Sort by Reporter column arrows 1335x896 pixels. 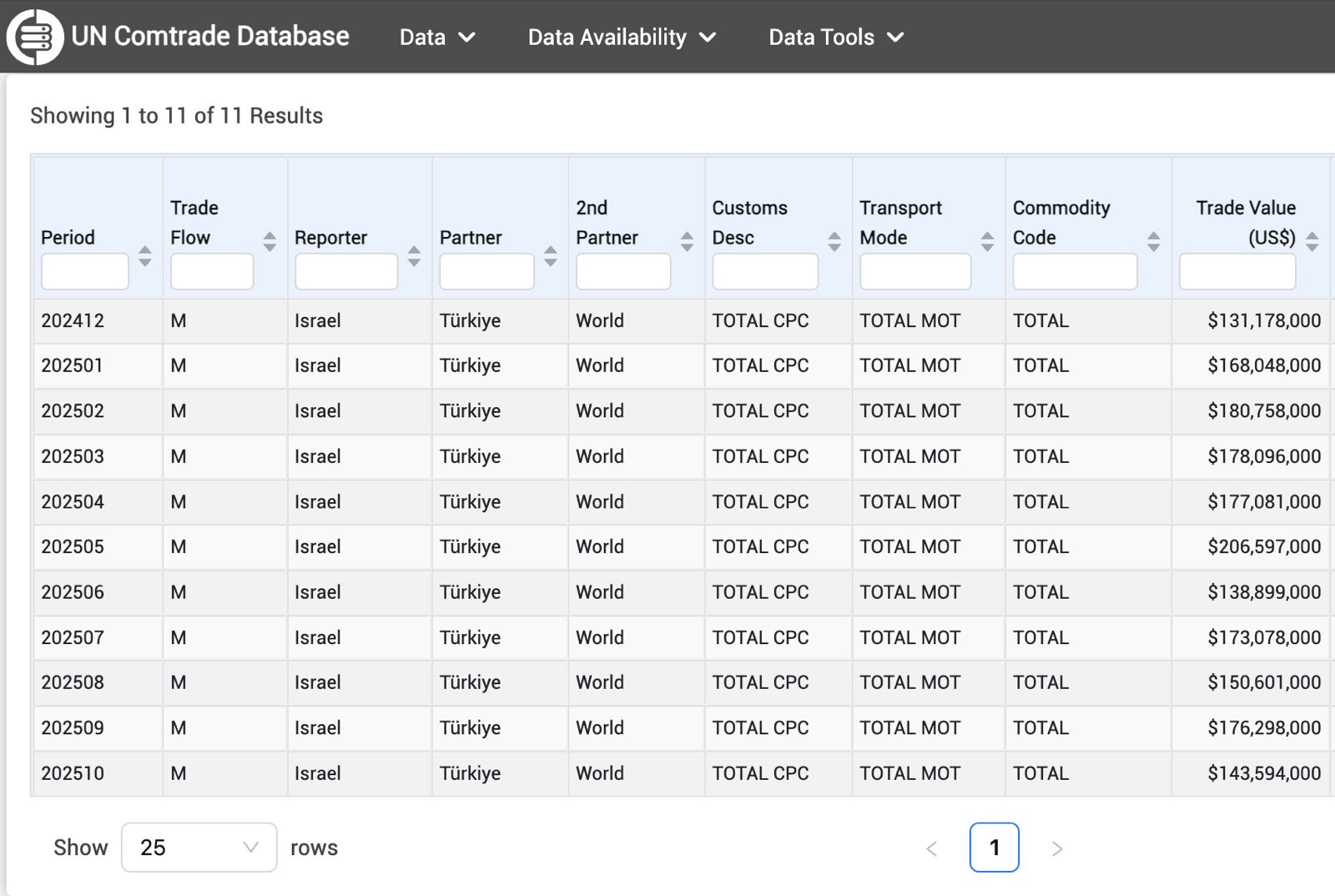pyautogui.click(x=414, y=256)
